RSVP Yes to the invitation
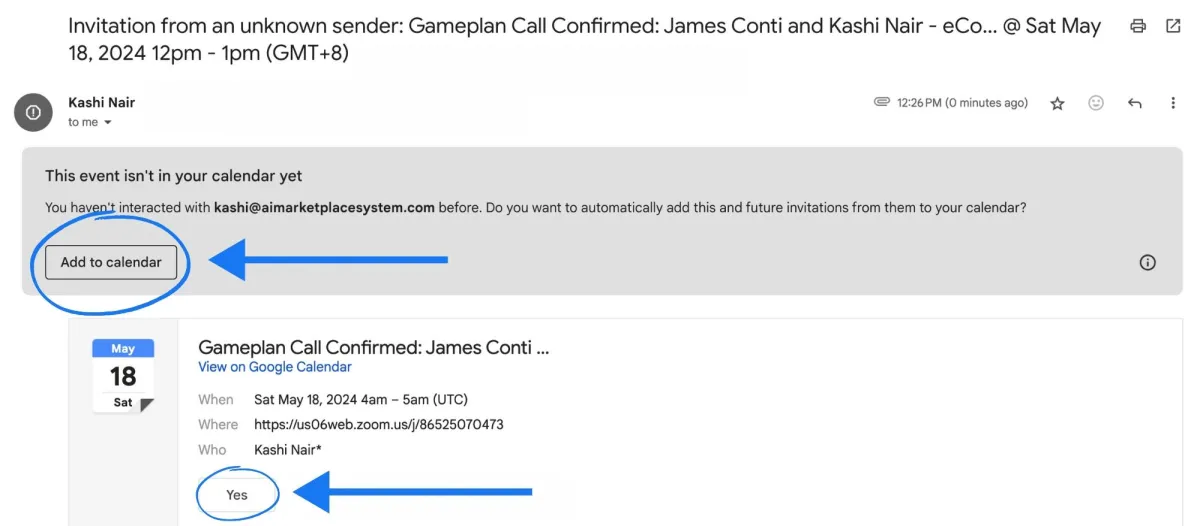This screenshot has height=526, width=1200. click(237, 495)
